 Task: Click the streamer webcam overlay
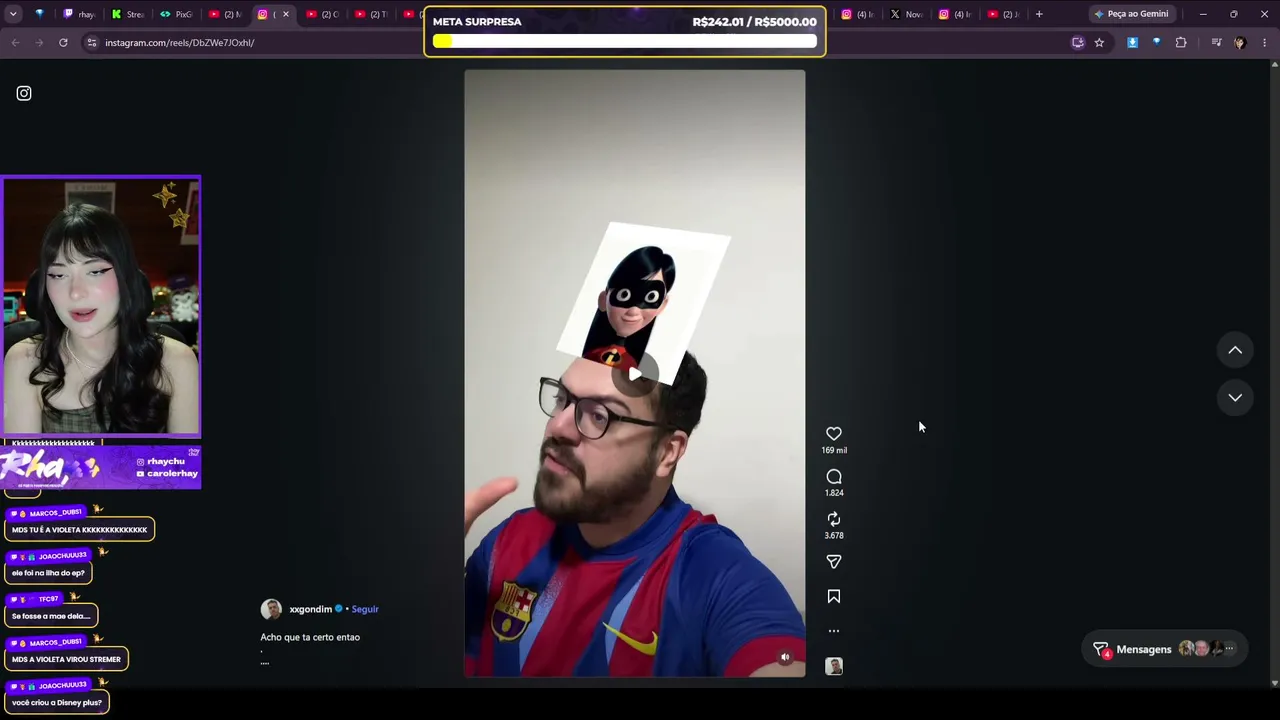[101, 306]
